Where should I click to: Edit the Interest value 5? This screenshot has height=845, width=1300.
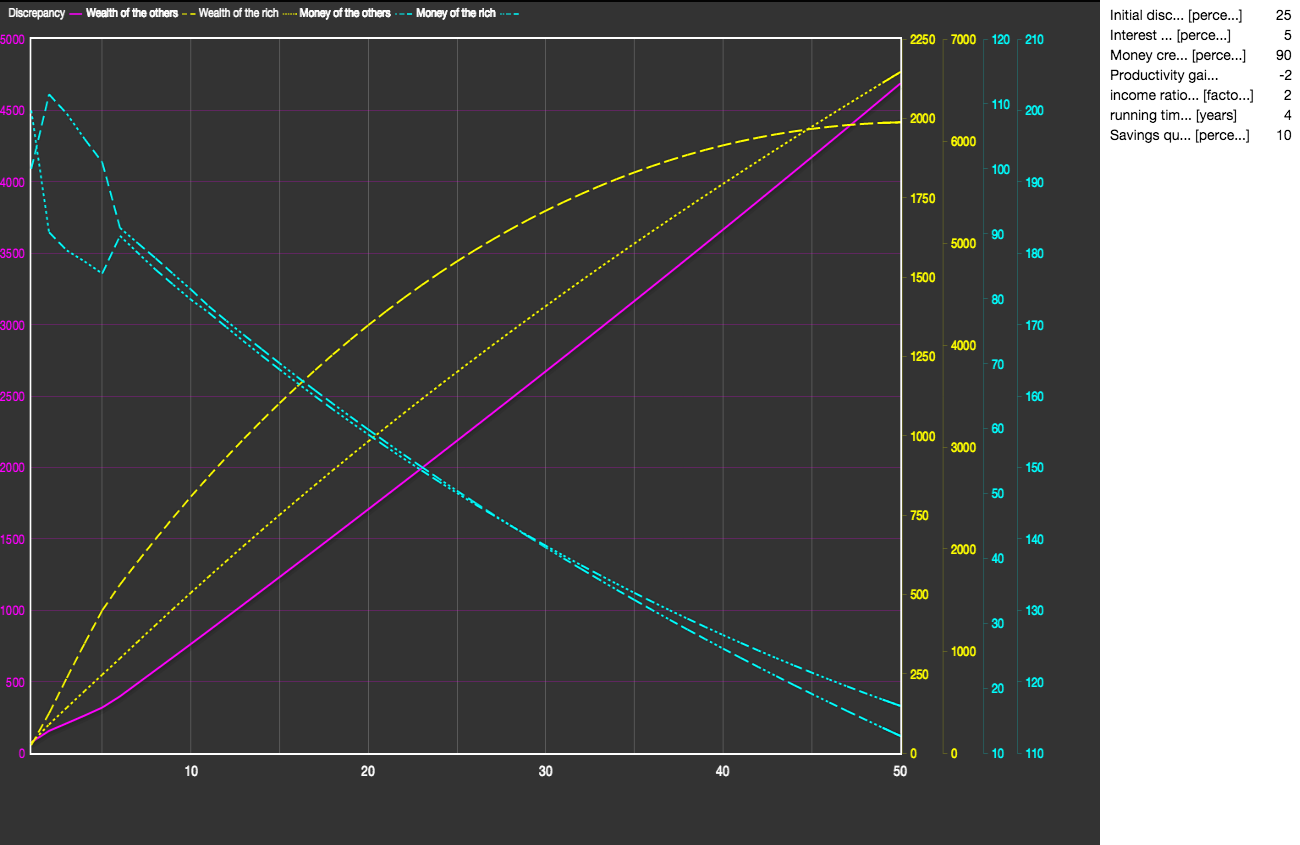tap(1288, 35)
